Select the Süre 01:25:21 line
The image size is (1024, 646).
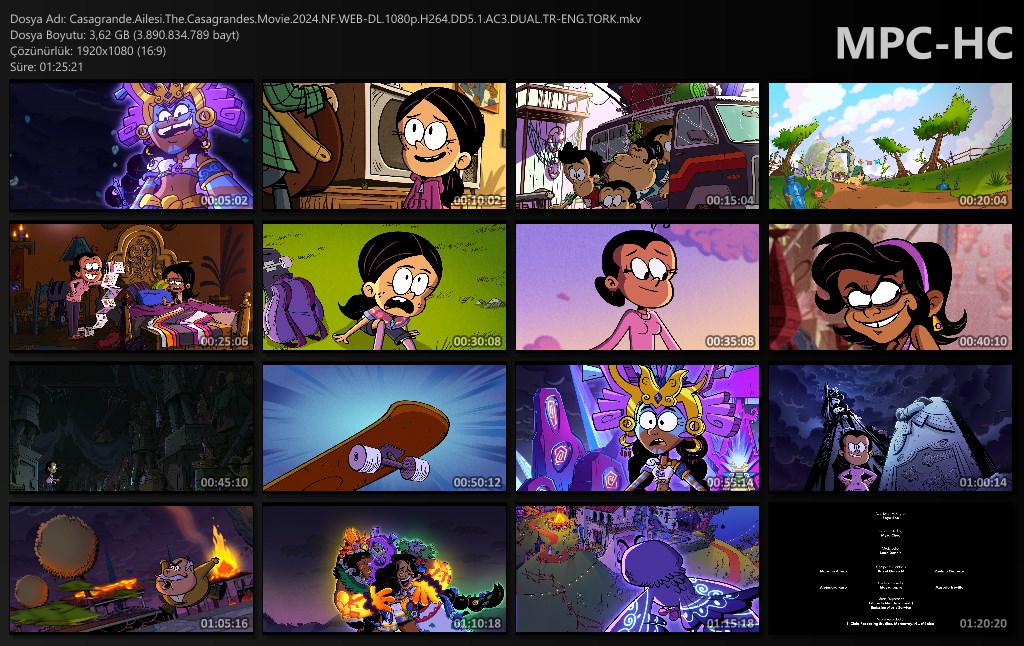tap(46, 67)
